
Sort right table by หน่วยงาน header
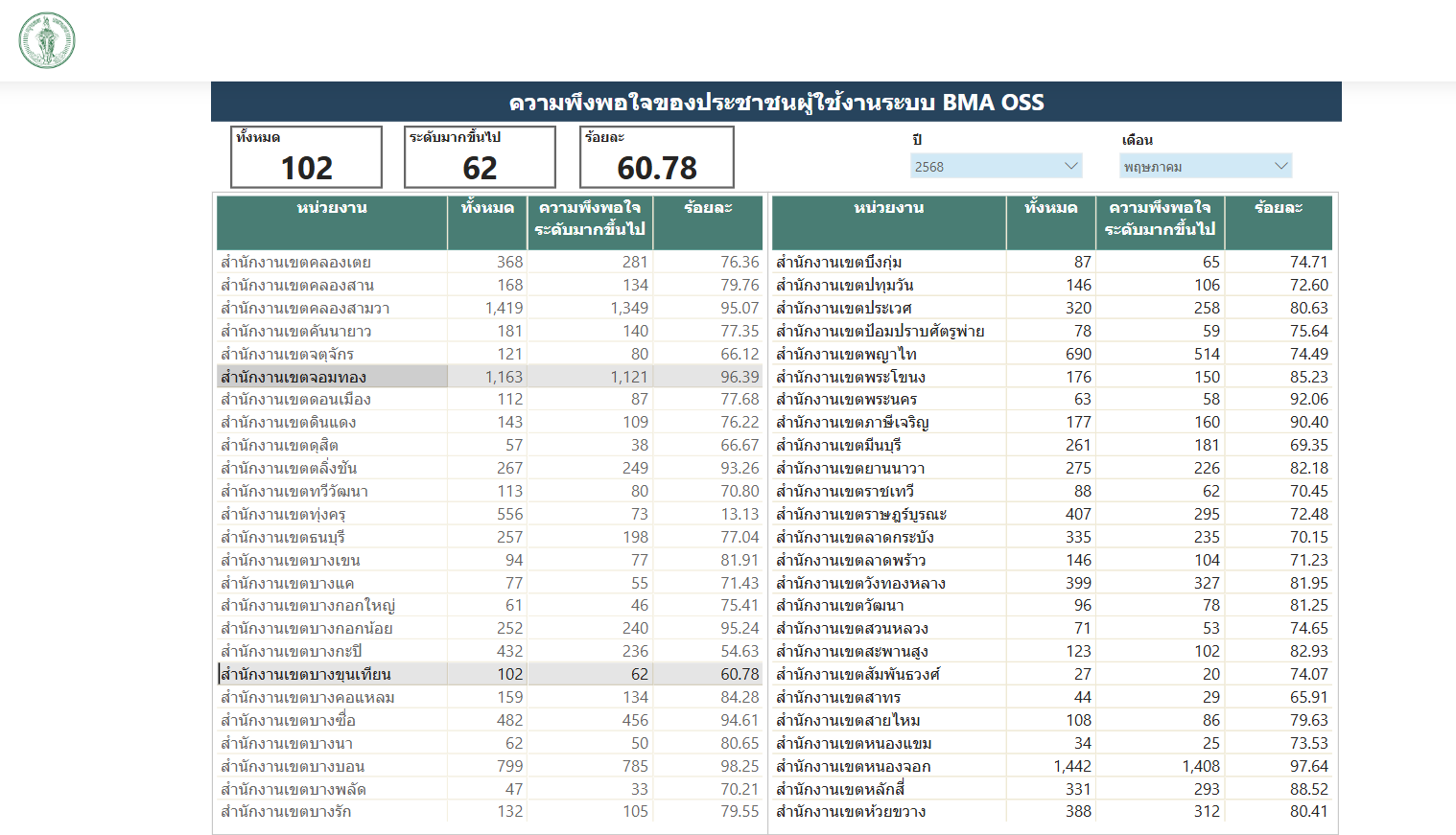[888, 222]
